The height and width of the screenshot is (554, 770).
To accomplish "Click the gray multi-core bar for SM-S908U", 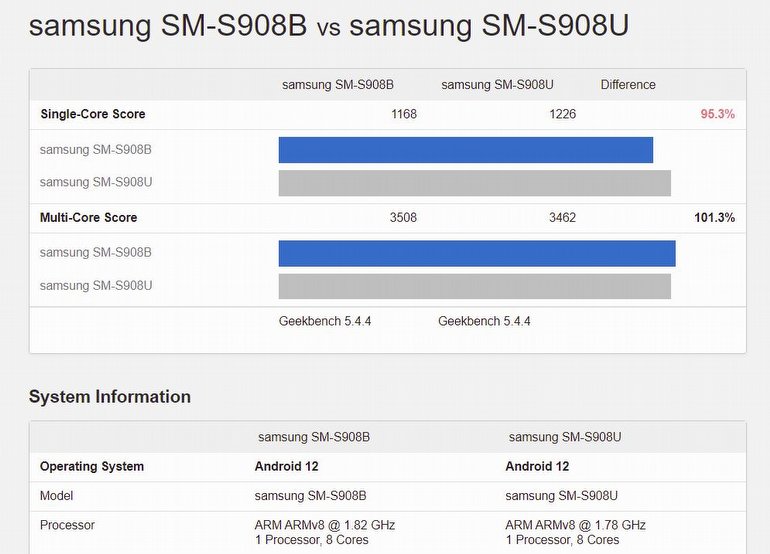I will (x=474, y=286).
